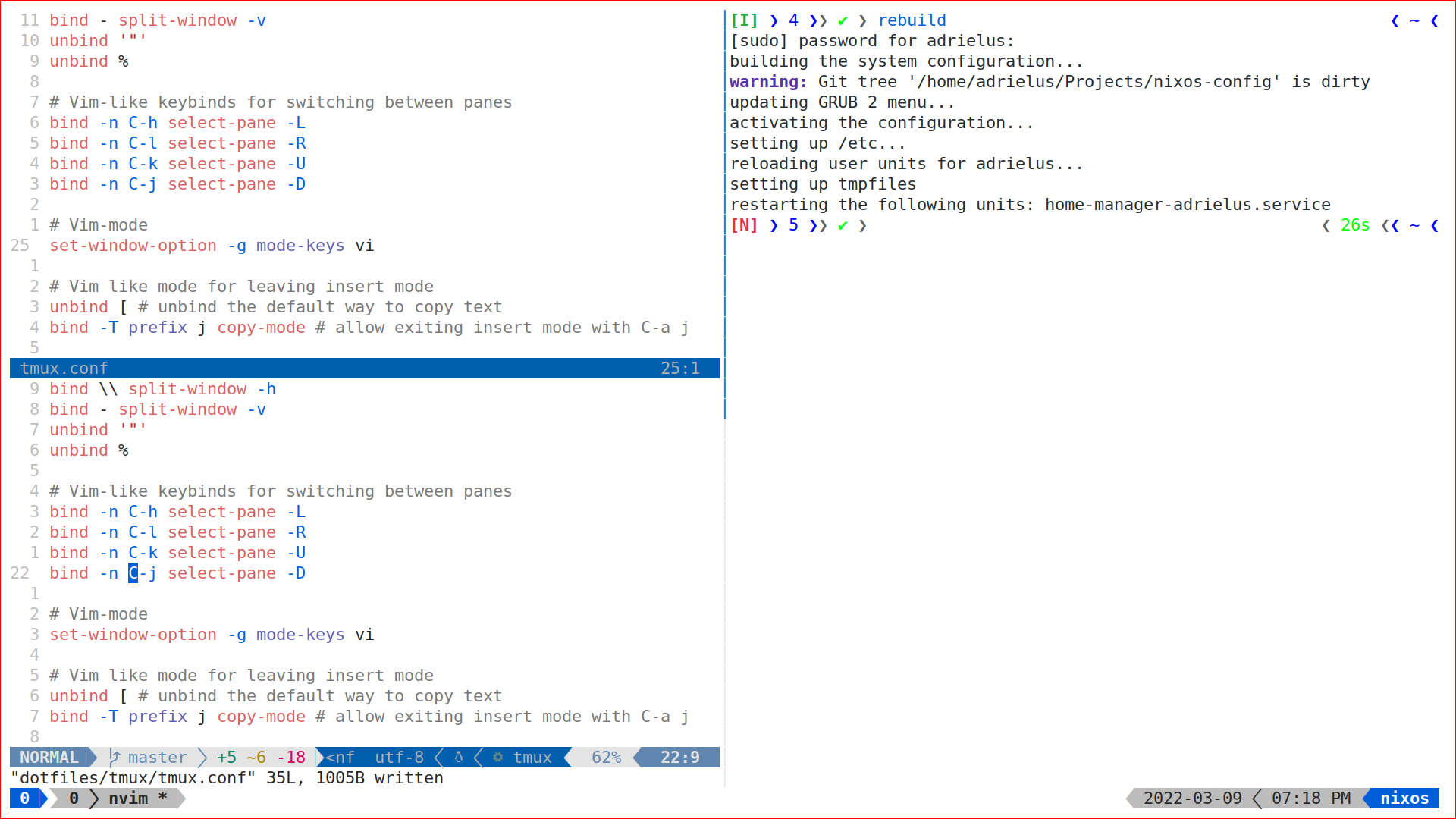The height and width of the screenshot is (819, 1456).
Task: Click the '[sudo] password for adrielus:' line
Action: click(871, 41)
